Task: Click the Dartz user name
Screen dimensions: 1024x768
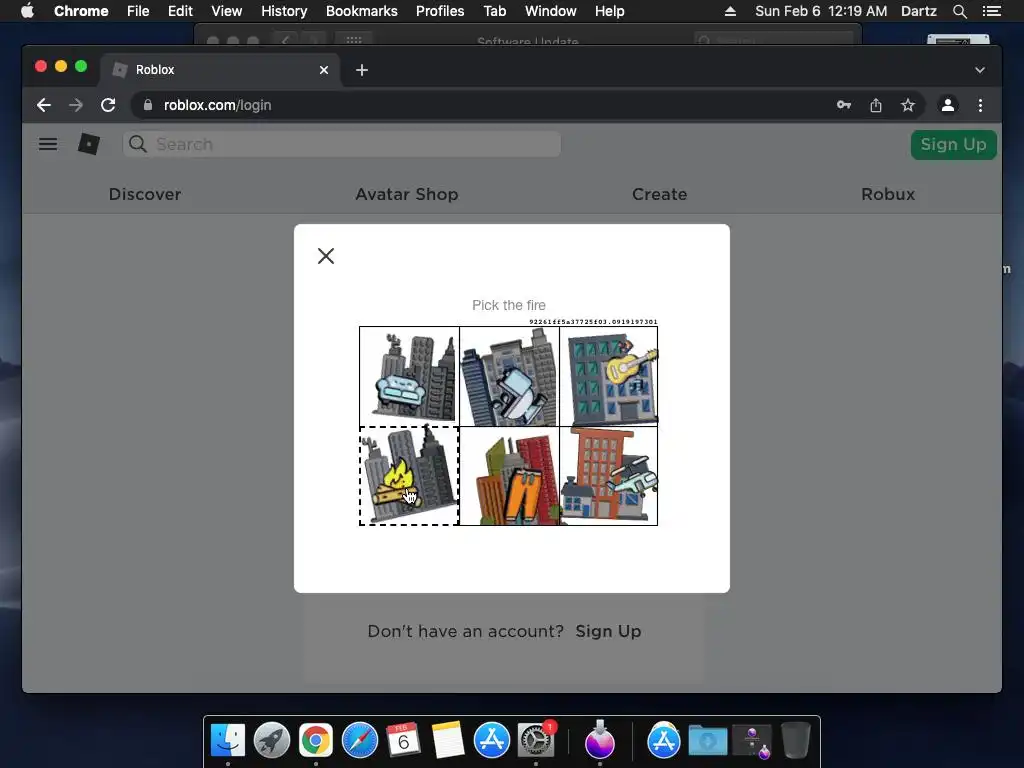Action: click(x=919, y=11)
